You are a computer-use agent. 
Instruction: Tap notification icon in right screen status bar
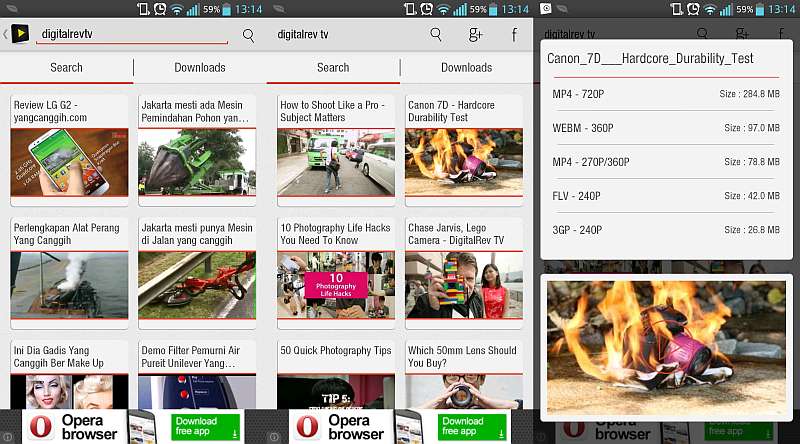[545, 9]
